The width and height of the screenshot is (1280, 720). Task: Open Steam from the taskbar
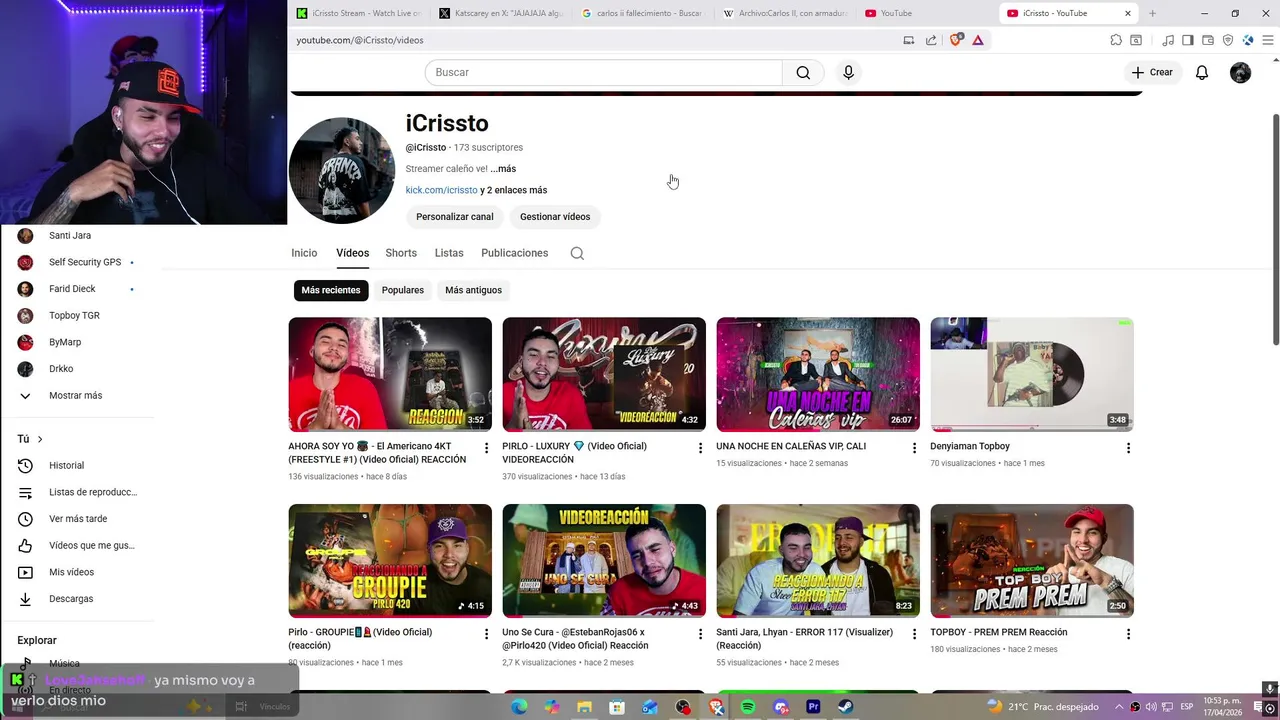[x=846, y=707]
